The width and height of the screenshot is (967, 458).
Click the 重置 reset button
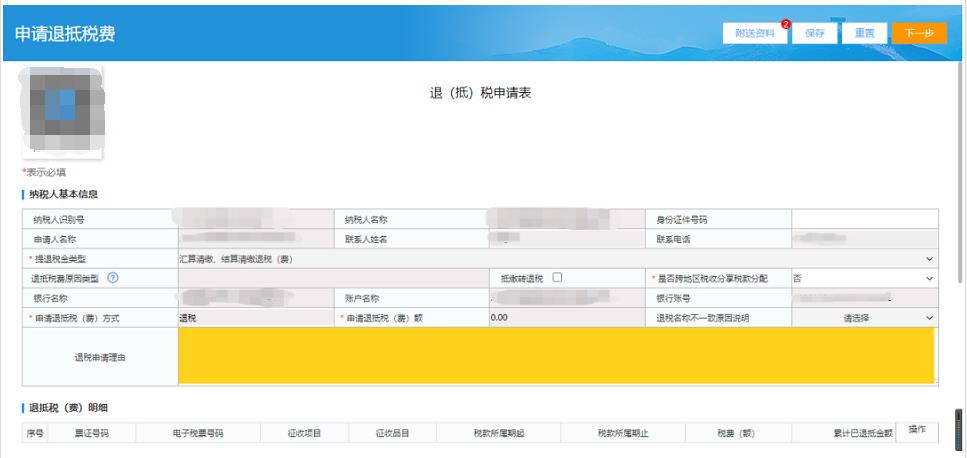[865, 33]
